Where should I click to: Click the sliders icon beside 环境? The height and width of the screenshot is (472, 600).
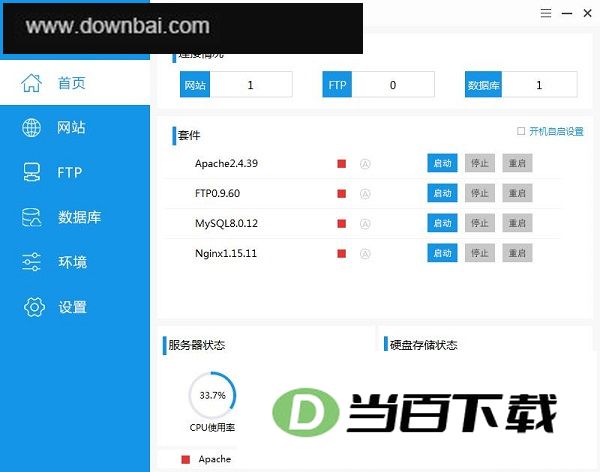click(31, 262)
